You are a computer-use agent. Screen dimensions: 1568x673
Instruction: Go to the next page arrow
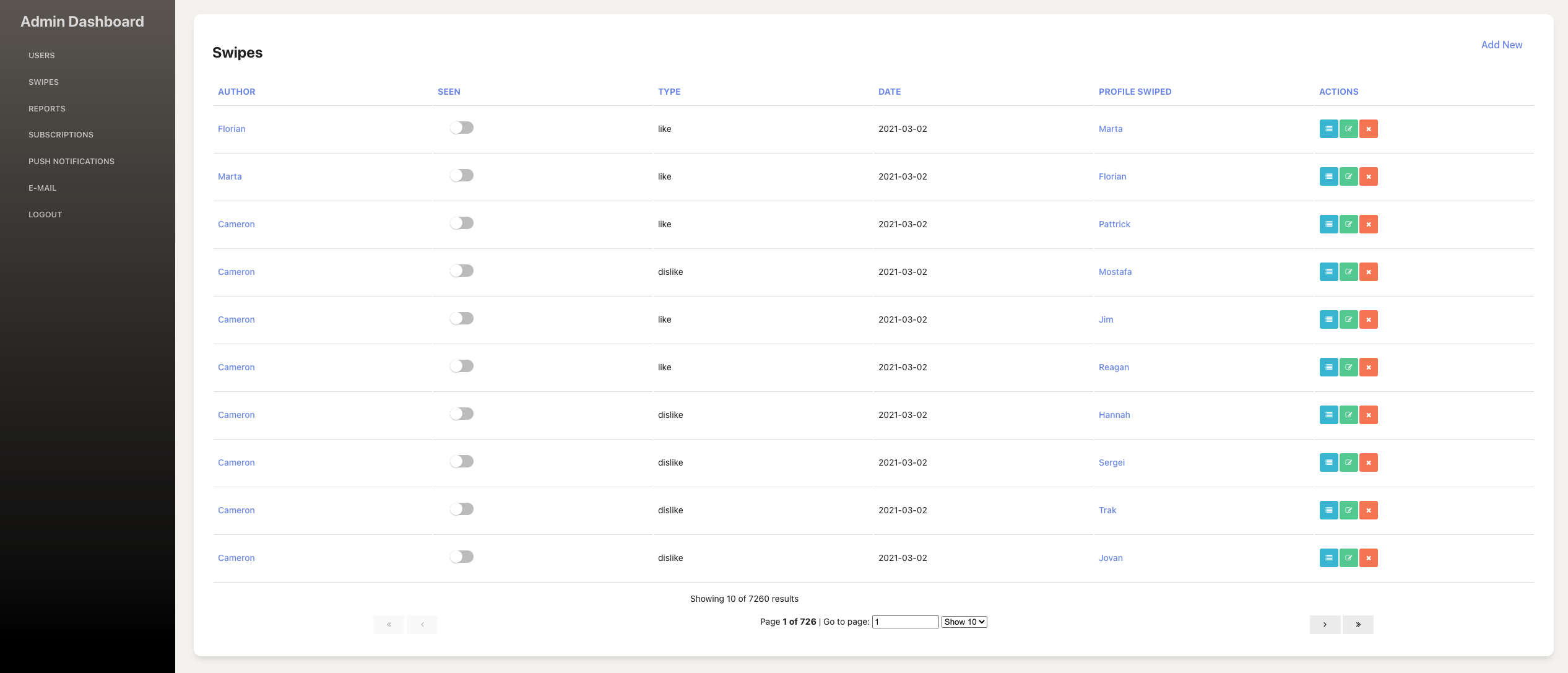click(1325, 624)
